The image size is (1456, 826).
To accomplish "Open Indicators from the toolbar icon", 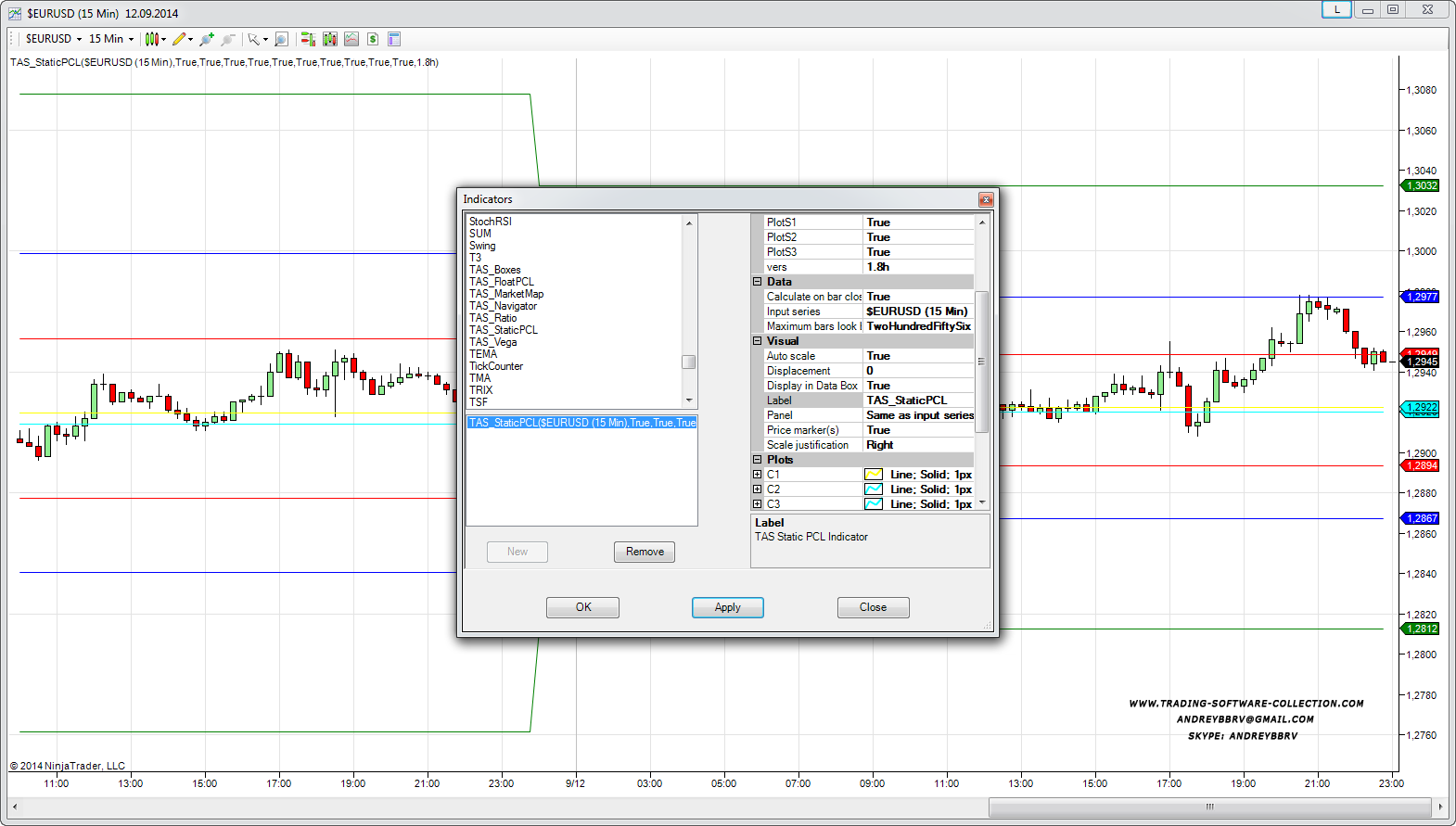I will click(351, 39).
